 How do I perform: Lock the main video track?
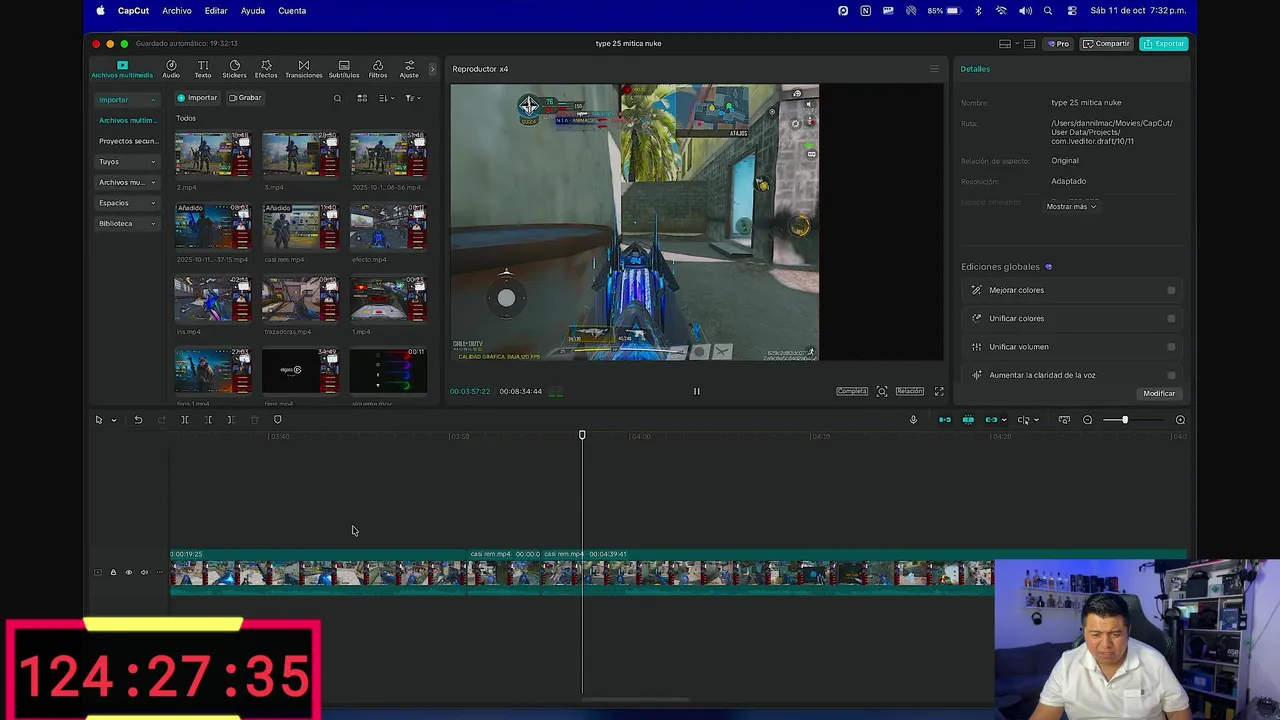[x=113, y=573]
